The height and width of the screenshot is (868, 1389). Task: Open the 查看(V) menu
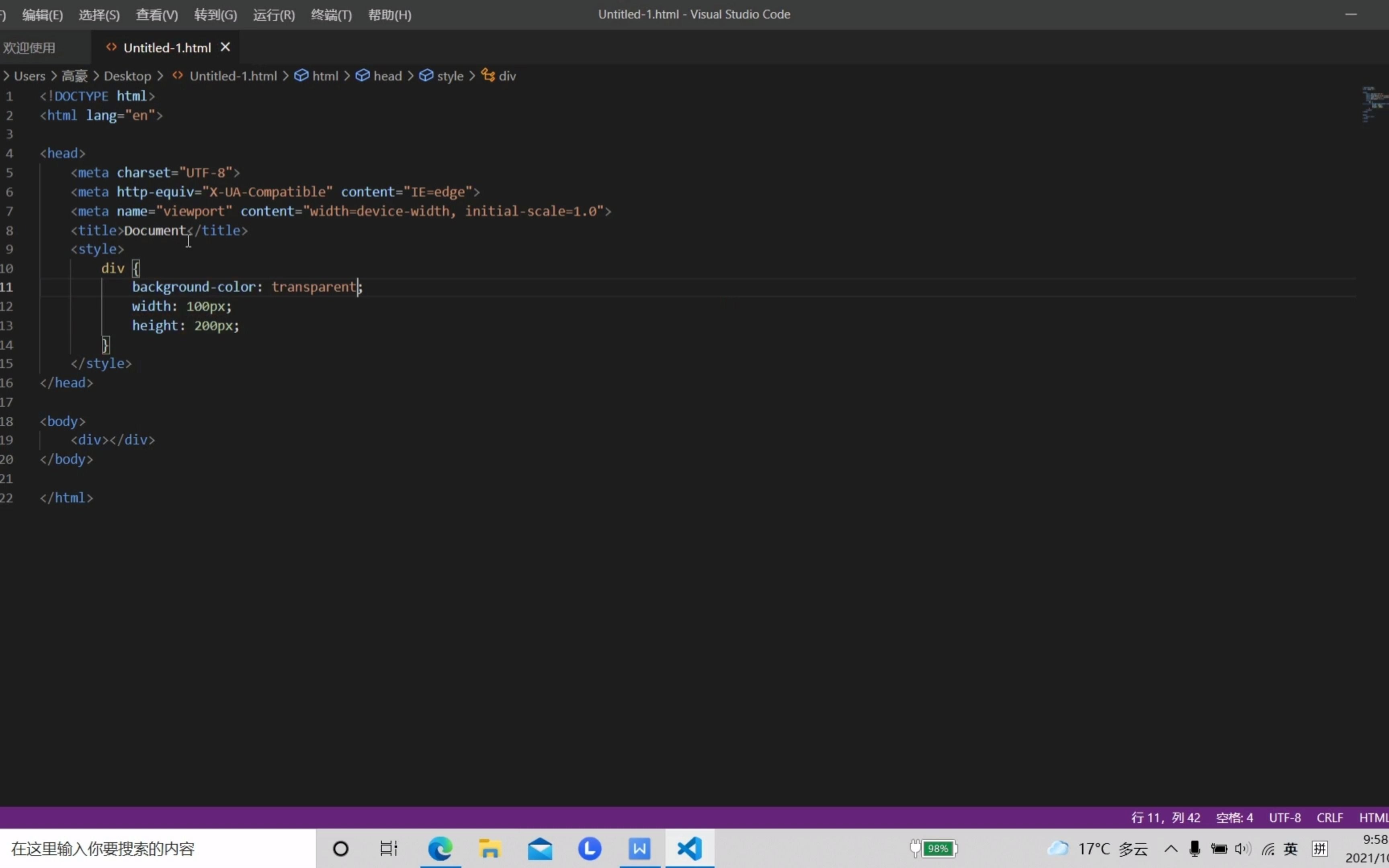point(157,15)
